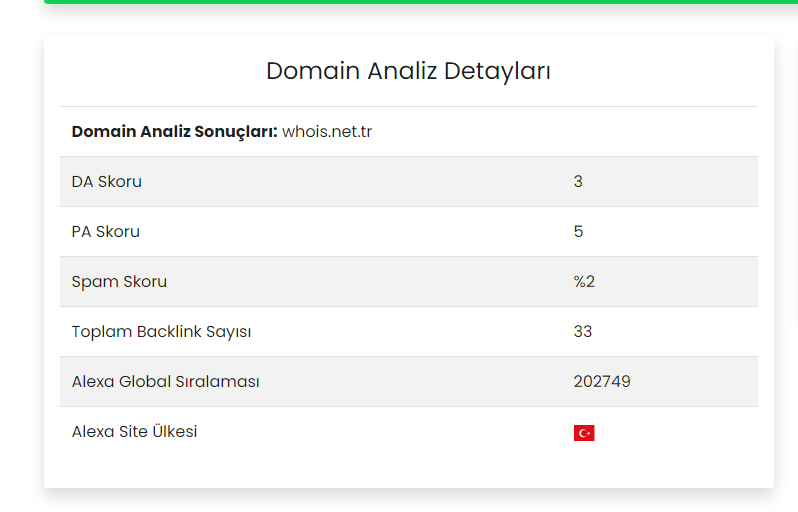Click the DA Skoru row label
798x512 pixels.
point(107,182)
